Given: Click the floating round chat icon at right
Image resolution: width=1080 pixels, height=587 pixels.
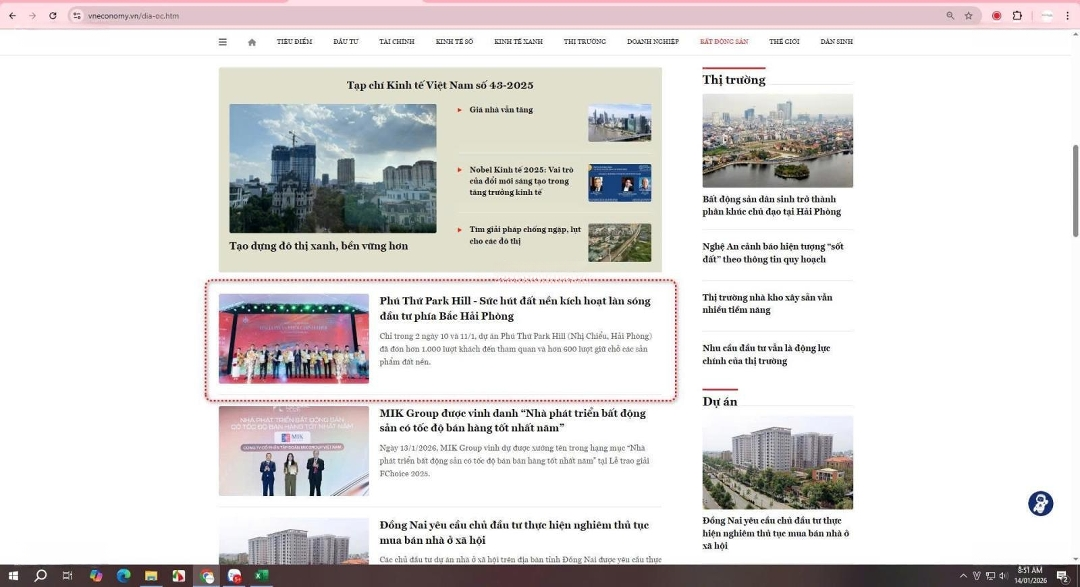Looking at the screenshot, I should coord(1040,503).
